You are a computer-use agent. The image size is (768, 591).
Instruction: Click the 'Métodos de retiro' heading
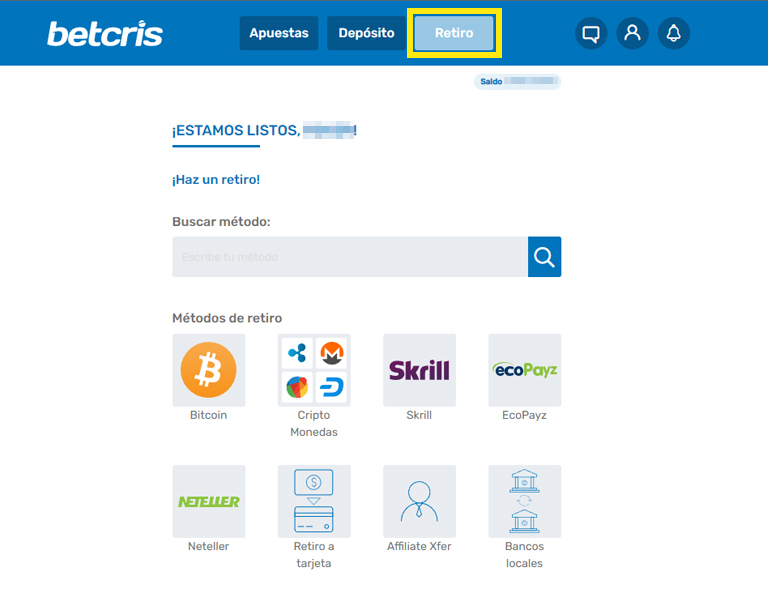coord(227,318)
